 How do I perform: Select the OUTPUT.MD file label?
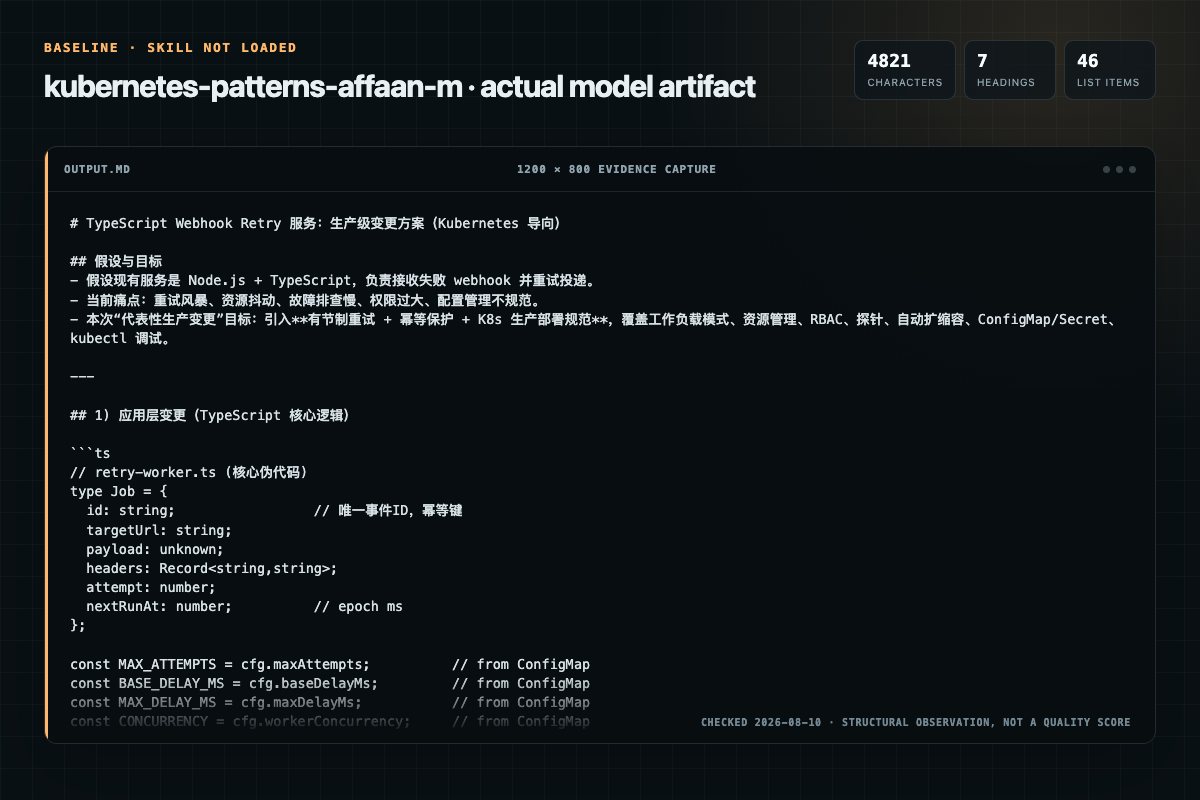[x=97, y=169]
